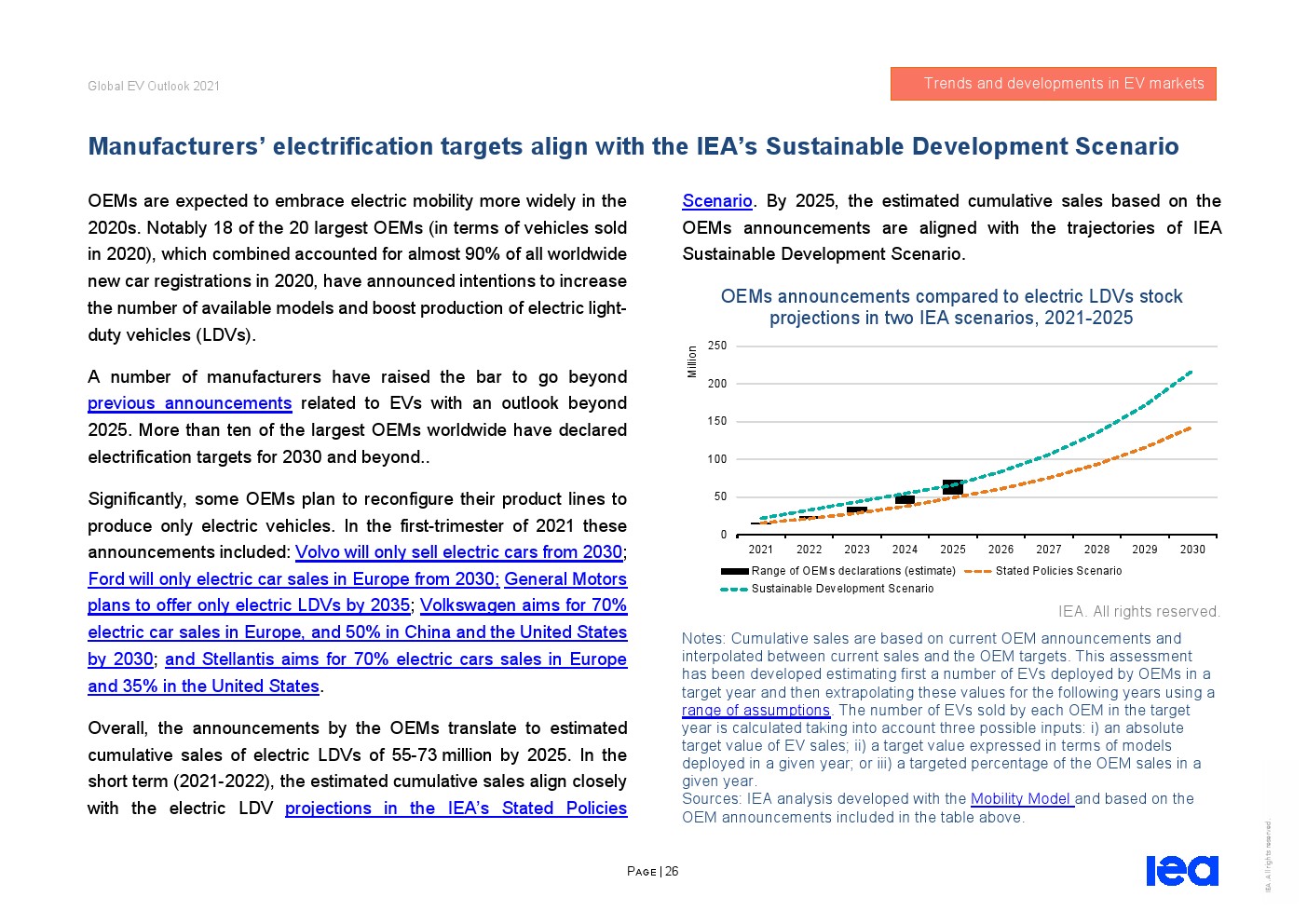This screenshot has height=924, width=1307.
Task: Open the Stellantis 70% electric cars link
Action: point(395,659)
